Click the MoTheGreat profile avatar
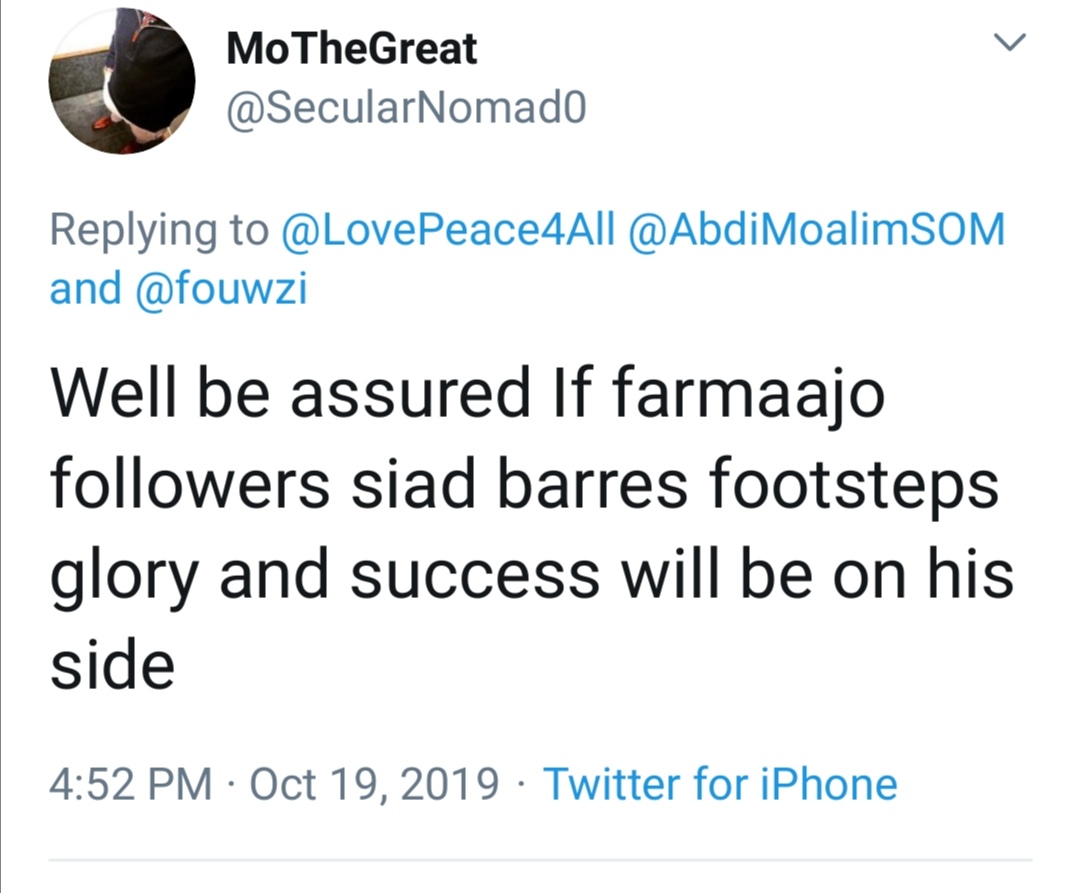 tap(122, 81)
